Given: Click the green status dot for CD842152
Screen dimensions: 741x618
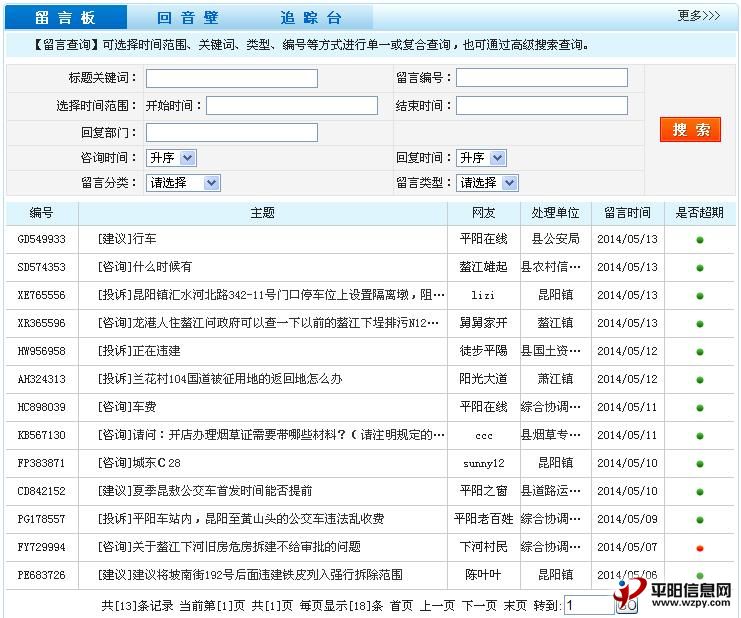Looking at the screenshot, I should [x=700, y=492].
